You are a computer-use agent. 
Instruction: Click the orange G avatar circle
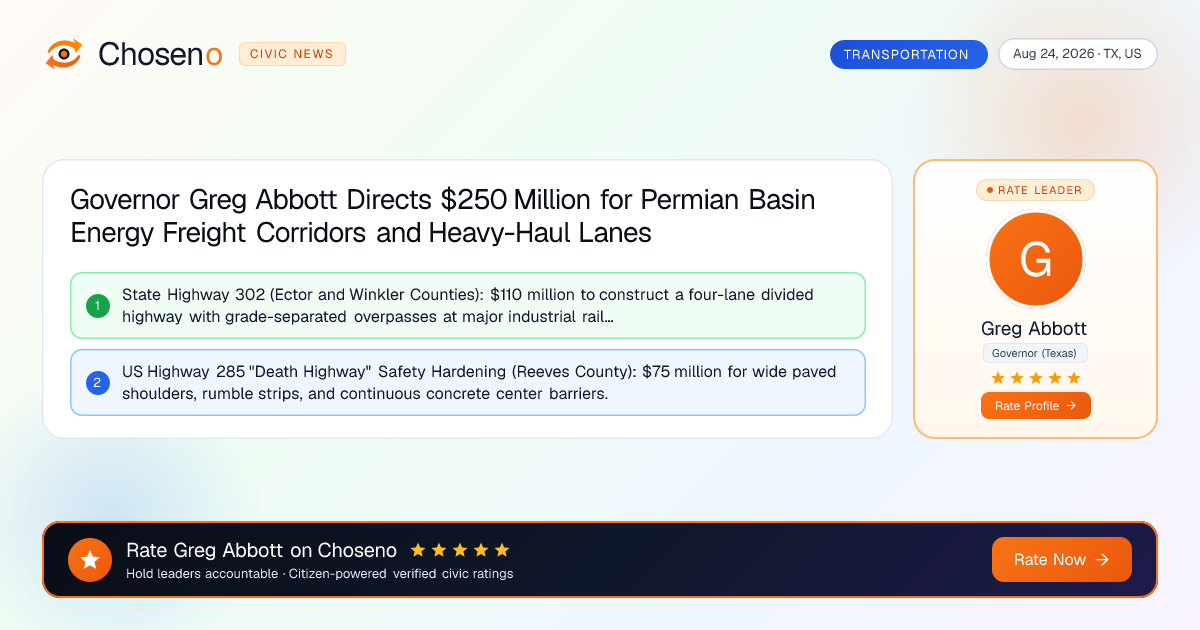pos(1035,260)
